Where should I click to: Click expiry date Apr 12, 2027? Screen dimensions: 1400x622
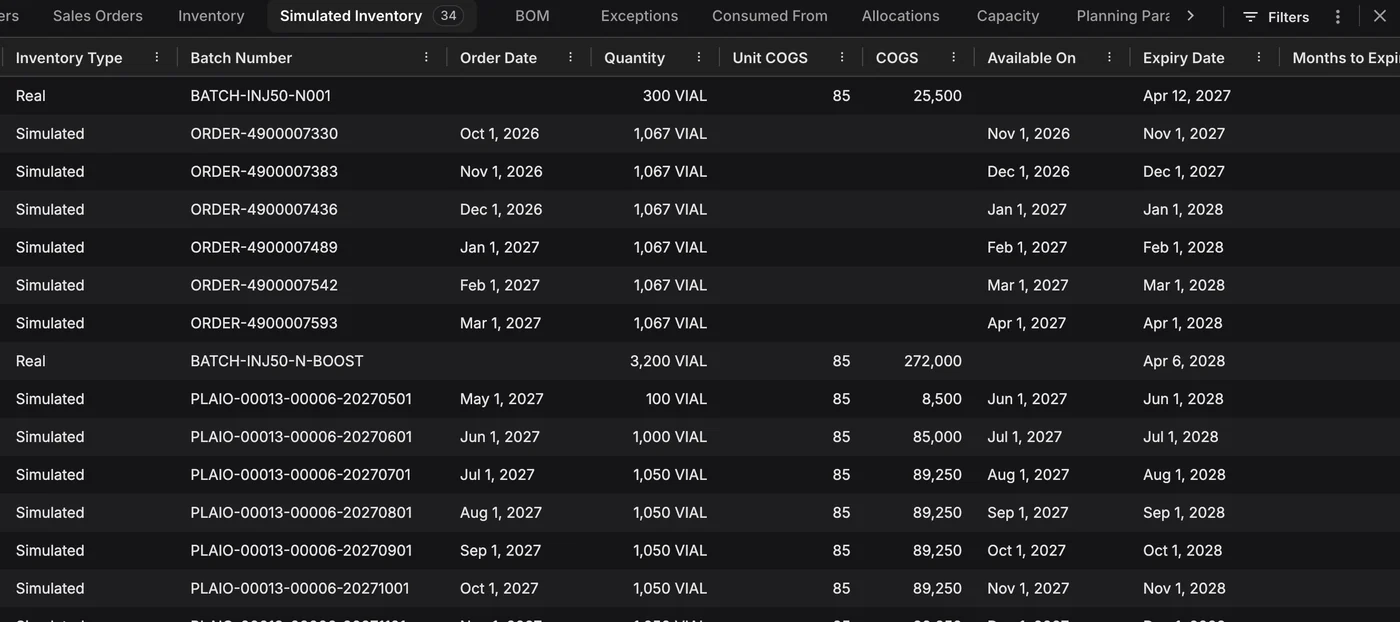coord(1187,96)
